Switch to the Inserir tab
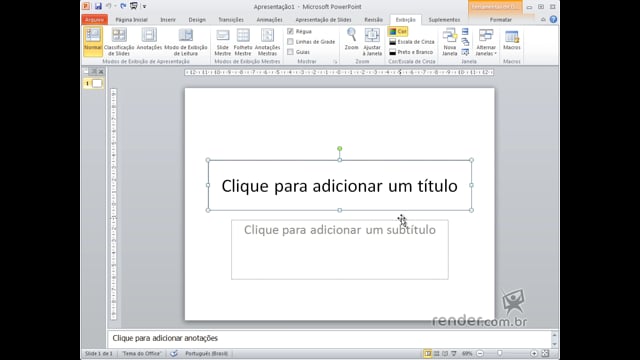Image resolution: width=640 pixels, height=360 pixels. 168,20
